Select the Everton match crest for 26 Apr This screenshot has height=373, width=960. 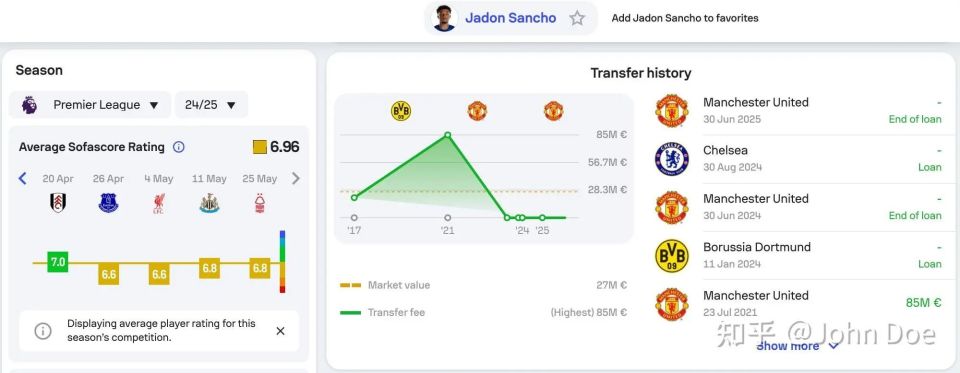108,203
